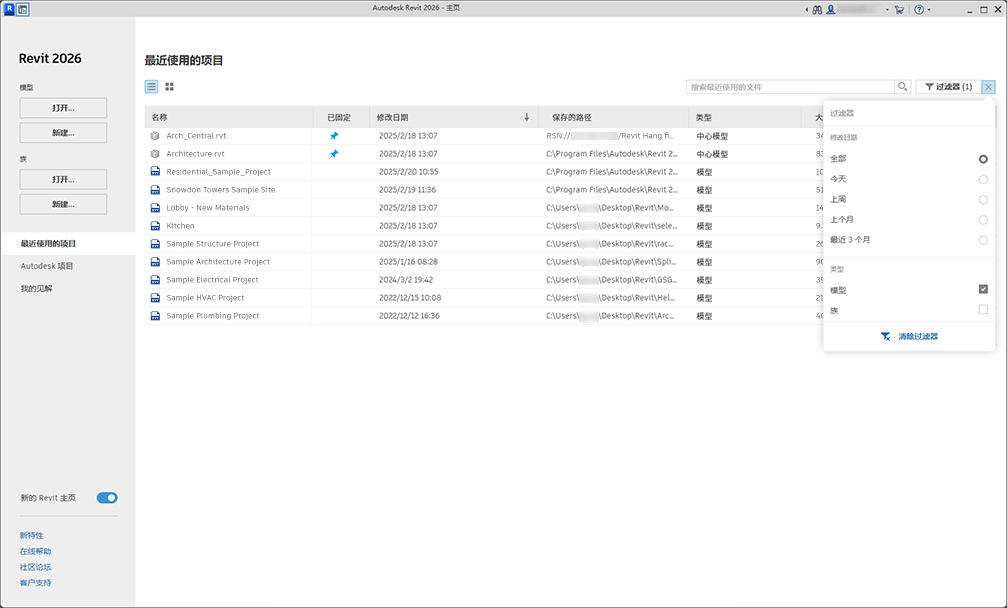Unpin Architecture.rvt using its pin icon

(334, 154)
